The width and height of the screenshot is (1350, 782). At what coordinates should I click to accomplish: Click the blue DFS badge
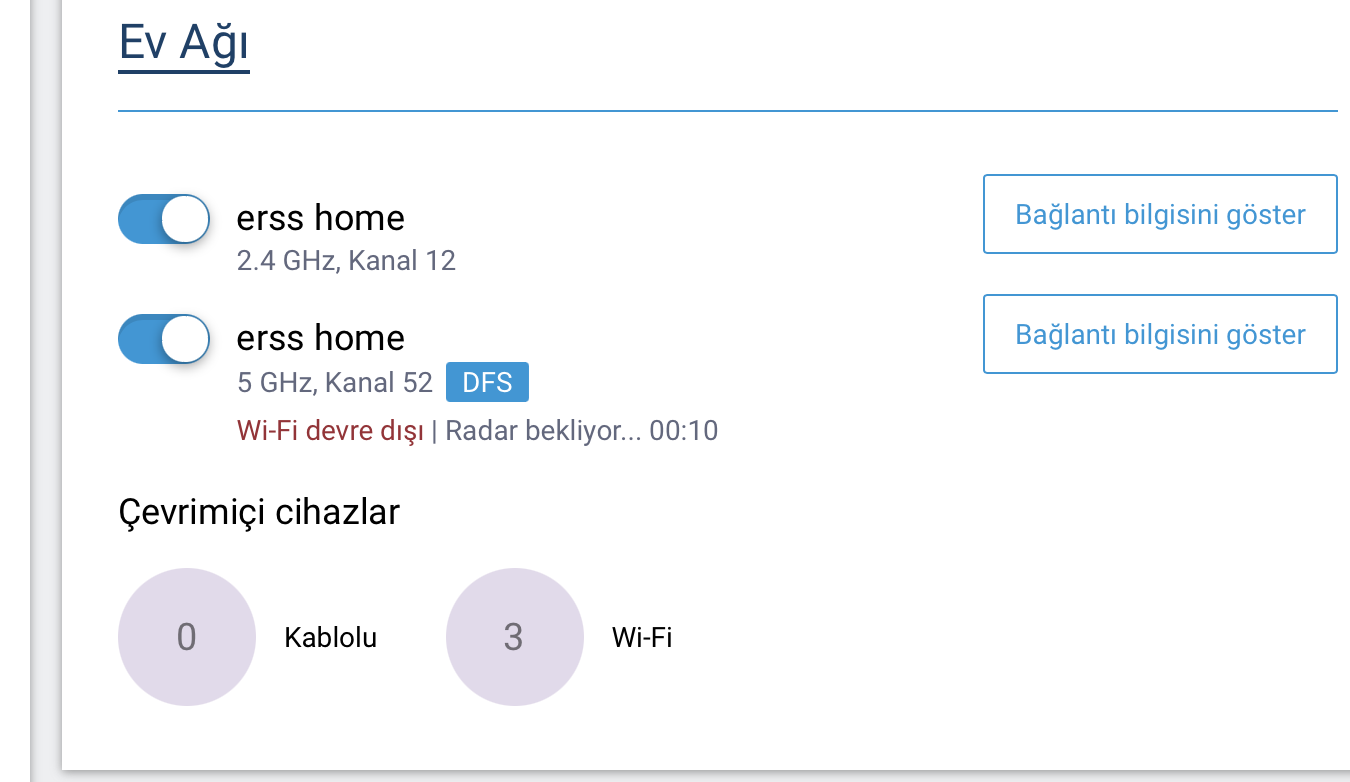click(487, 382)
